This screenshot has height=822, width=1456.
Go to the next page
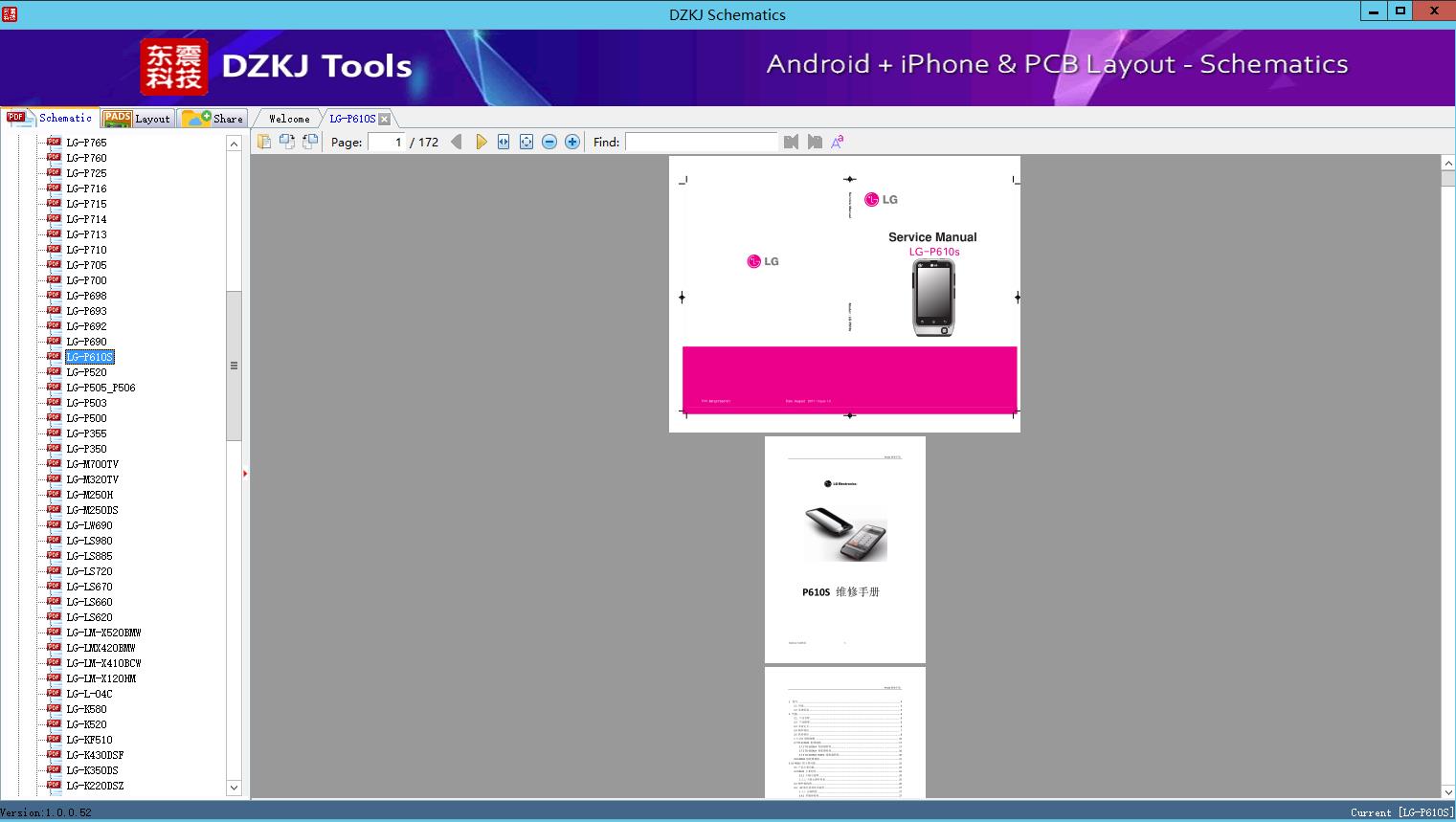tap(481, 142)
